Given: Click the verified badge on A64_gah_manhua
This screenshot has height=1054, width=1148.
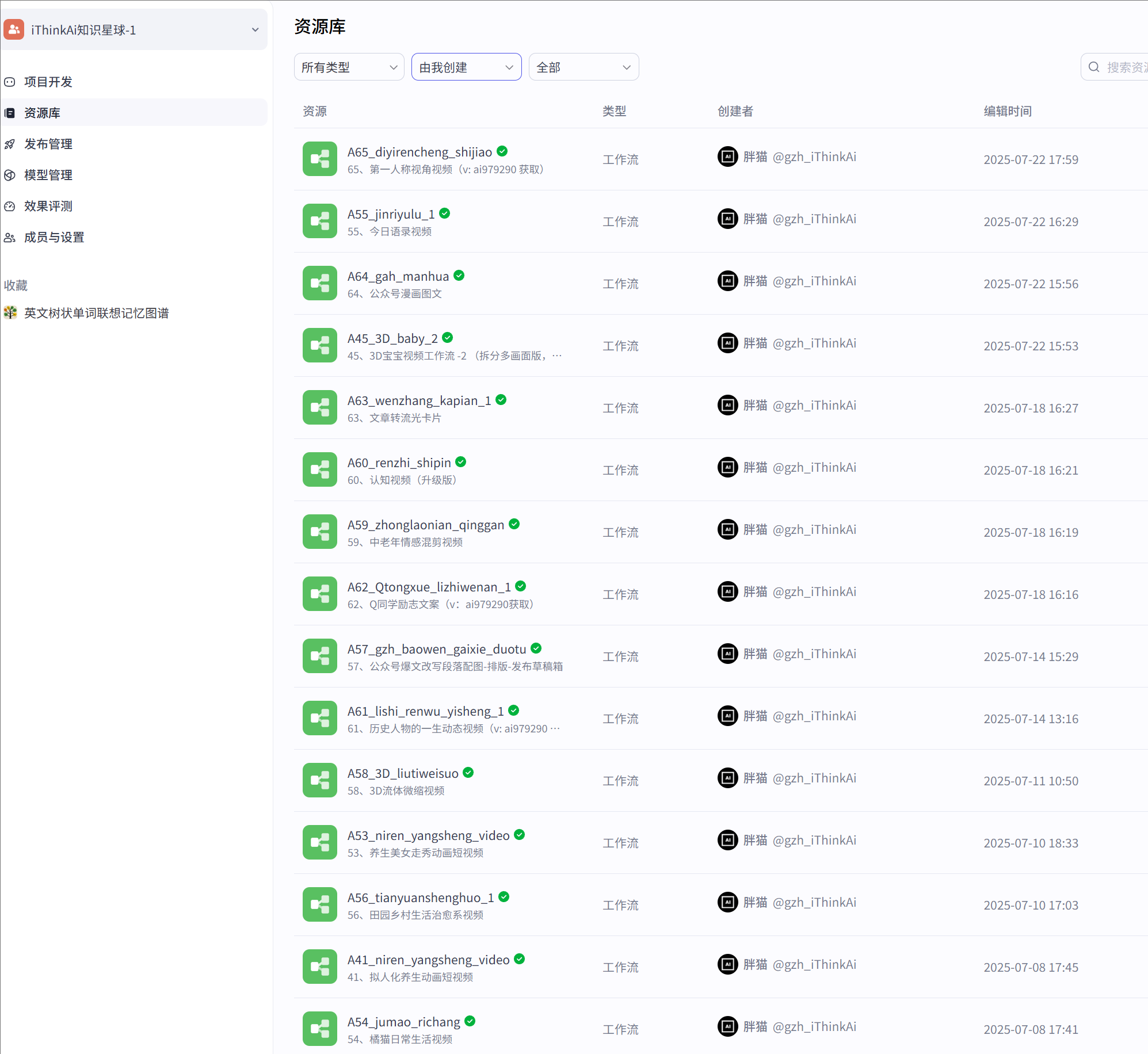Looking at the screenshot, I should click(x=459, y=276).
